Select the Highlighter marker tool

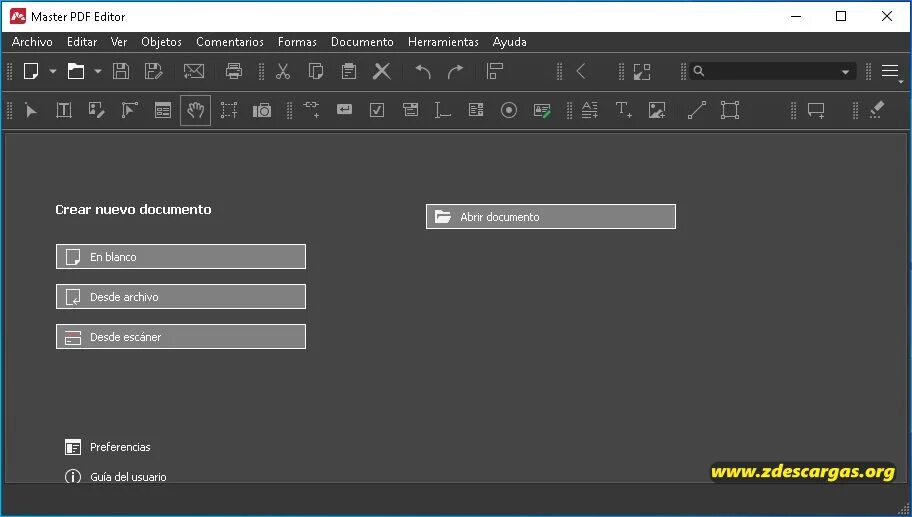pos(877,110)
